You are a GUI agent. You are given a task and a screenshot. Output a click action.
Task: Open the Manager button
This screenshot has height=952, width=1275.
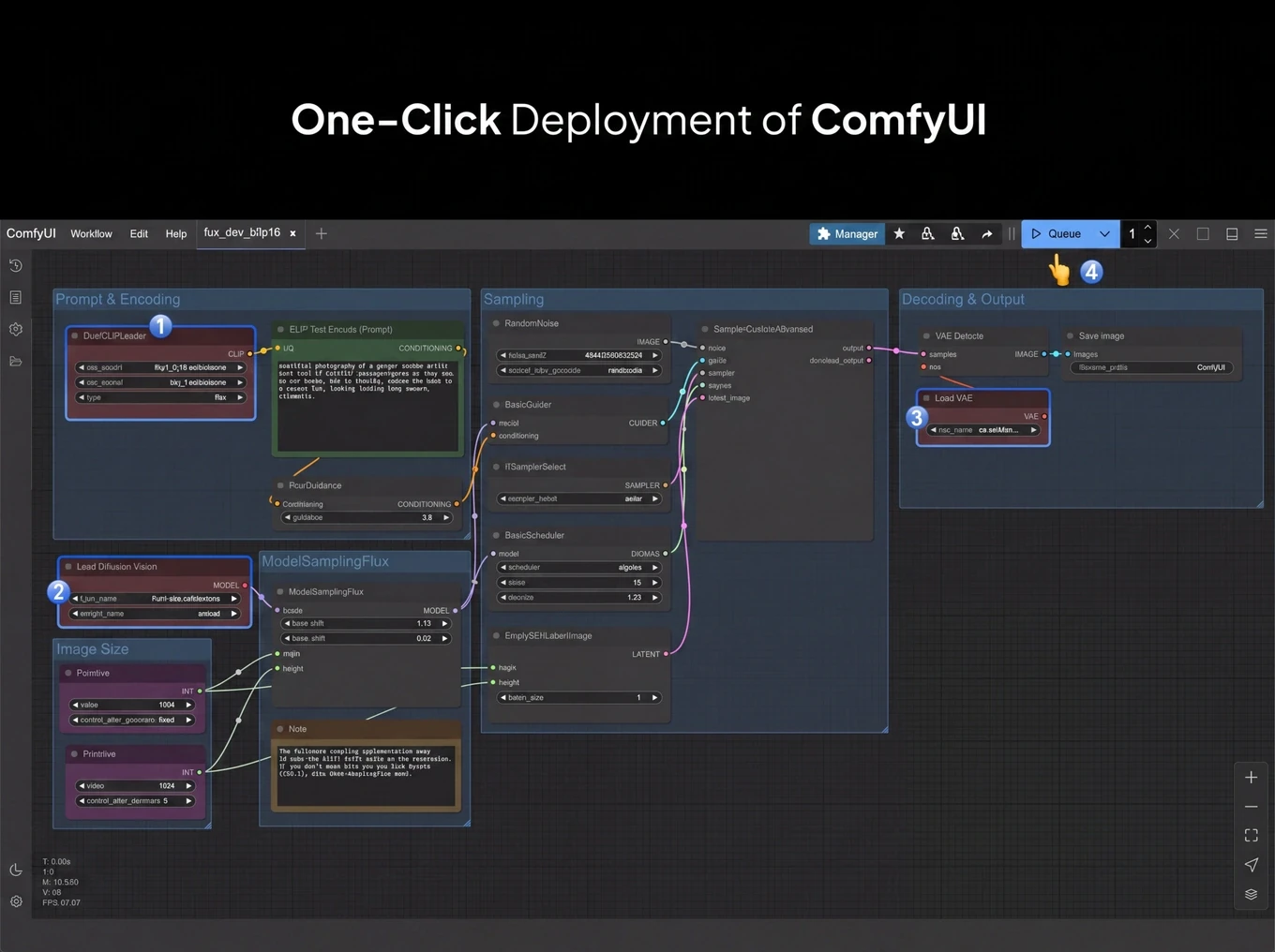847,233
